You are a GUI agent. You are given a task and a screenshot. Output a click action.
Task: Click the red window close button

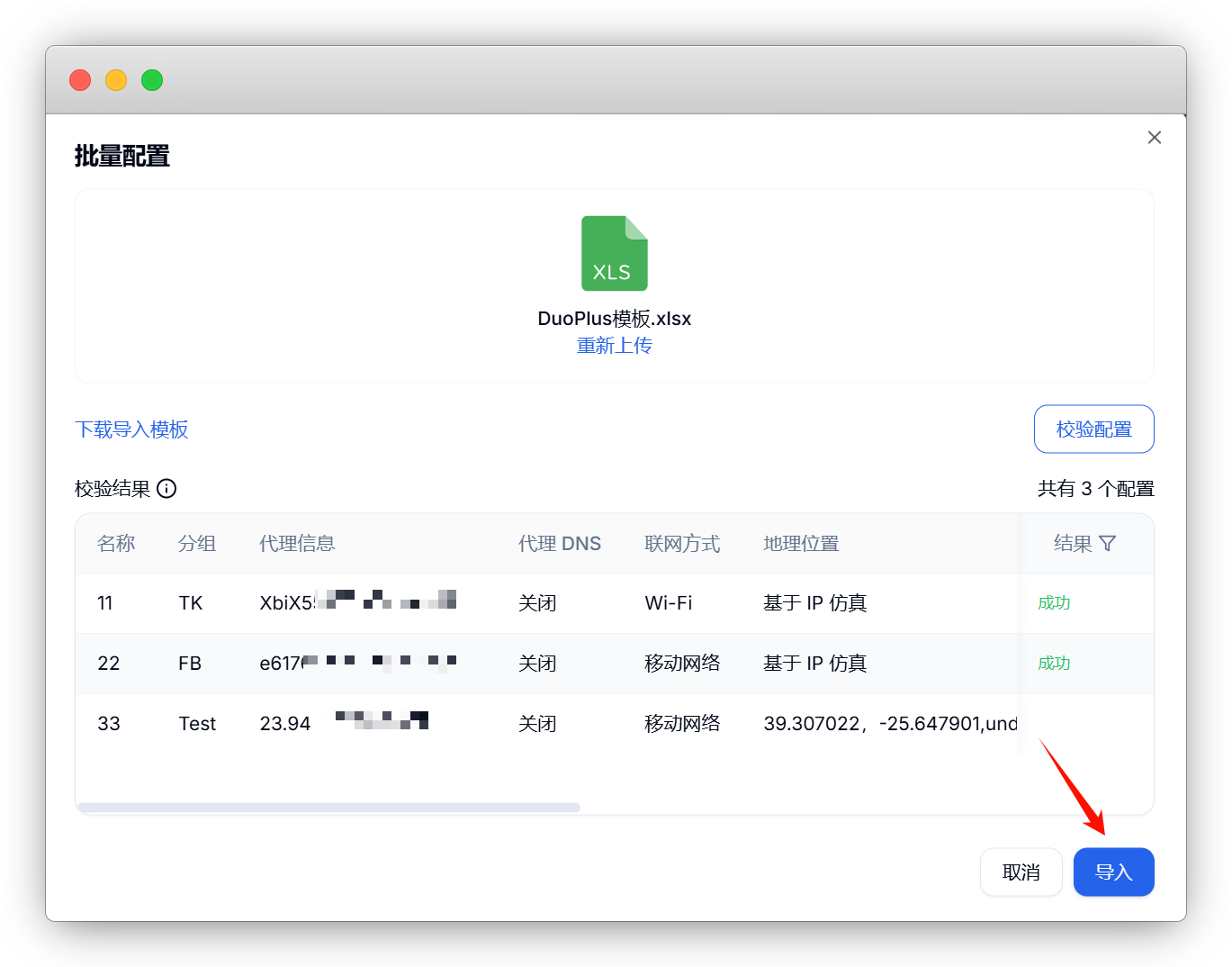coord(80,80)
